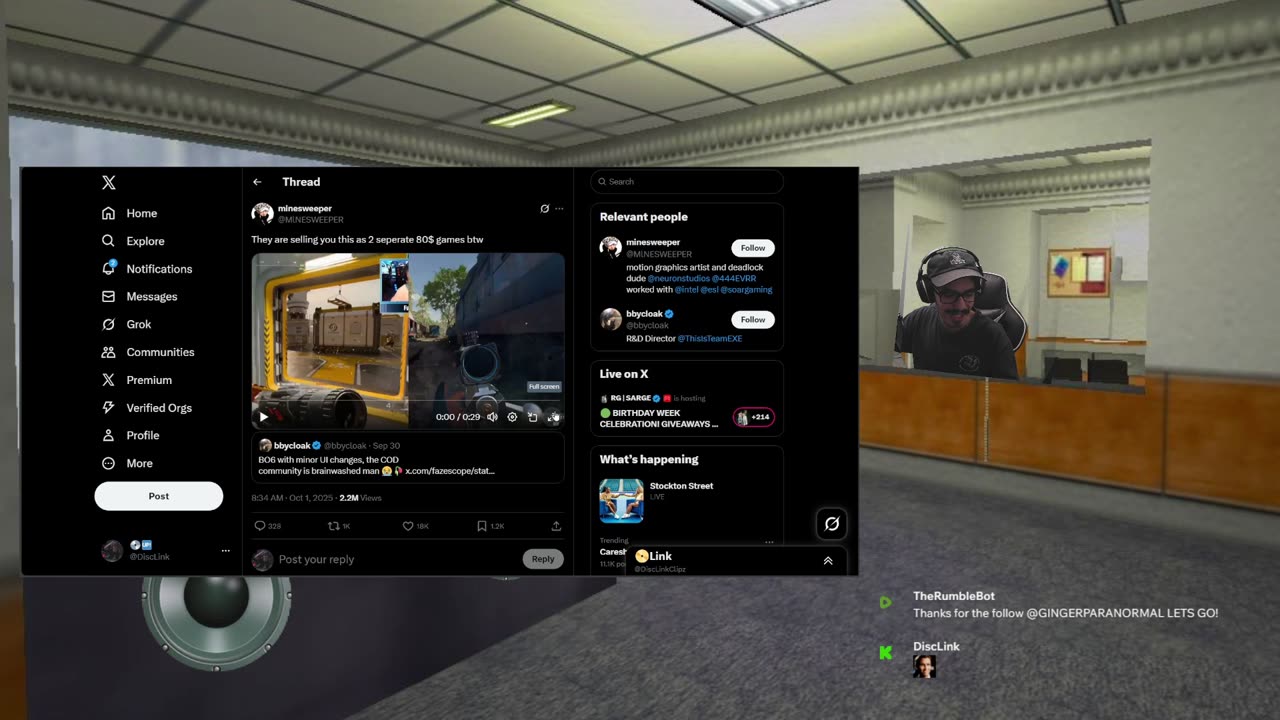
Task: Click the video full screen button
Action: coord(553,417)
